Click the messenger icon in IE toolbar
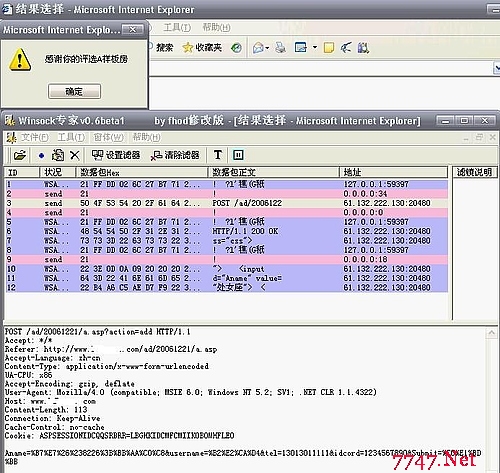 pyautogui.click(x=346, y=48)
